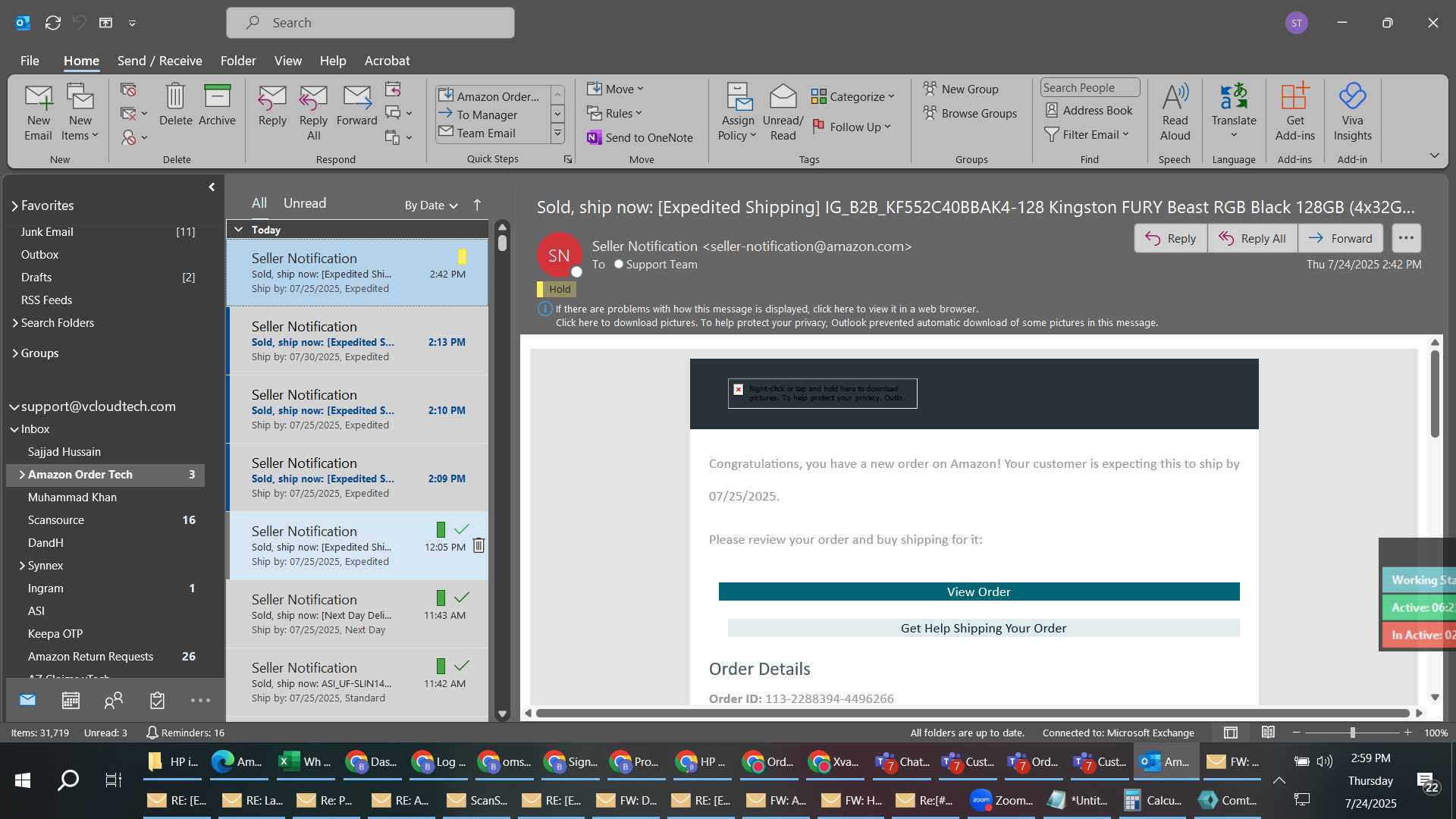Screen dimensions: 1456x819
Task: Open Filter Email dropdown
Action: coord(1087,134)
